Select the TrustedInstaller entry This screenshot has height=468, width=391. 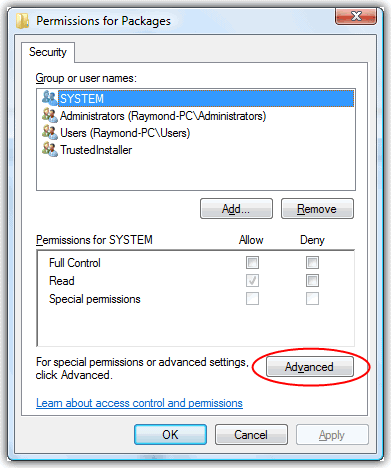tap(96, 150)
